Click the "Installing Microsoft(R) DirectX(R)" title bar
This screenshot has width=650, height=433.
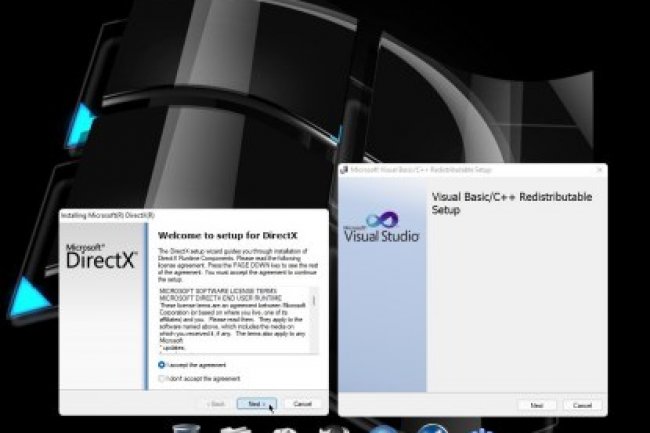point(194,215)
